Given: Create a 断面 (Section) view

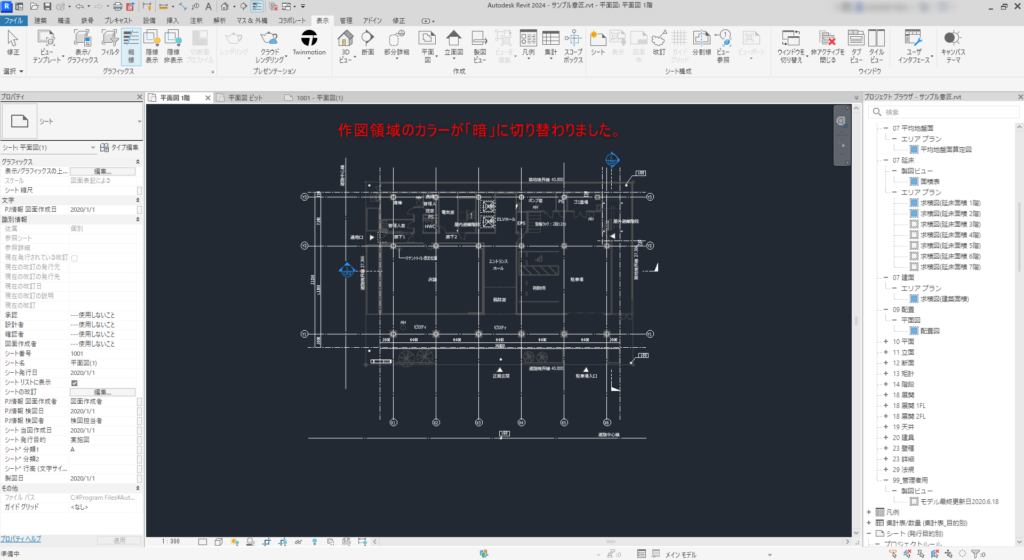Looking at the screenshot, I should (x=368, y=43).
